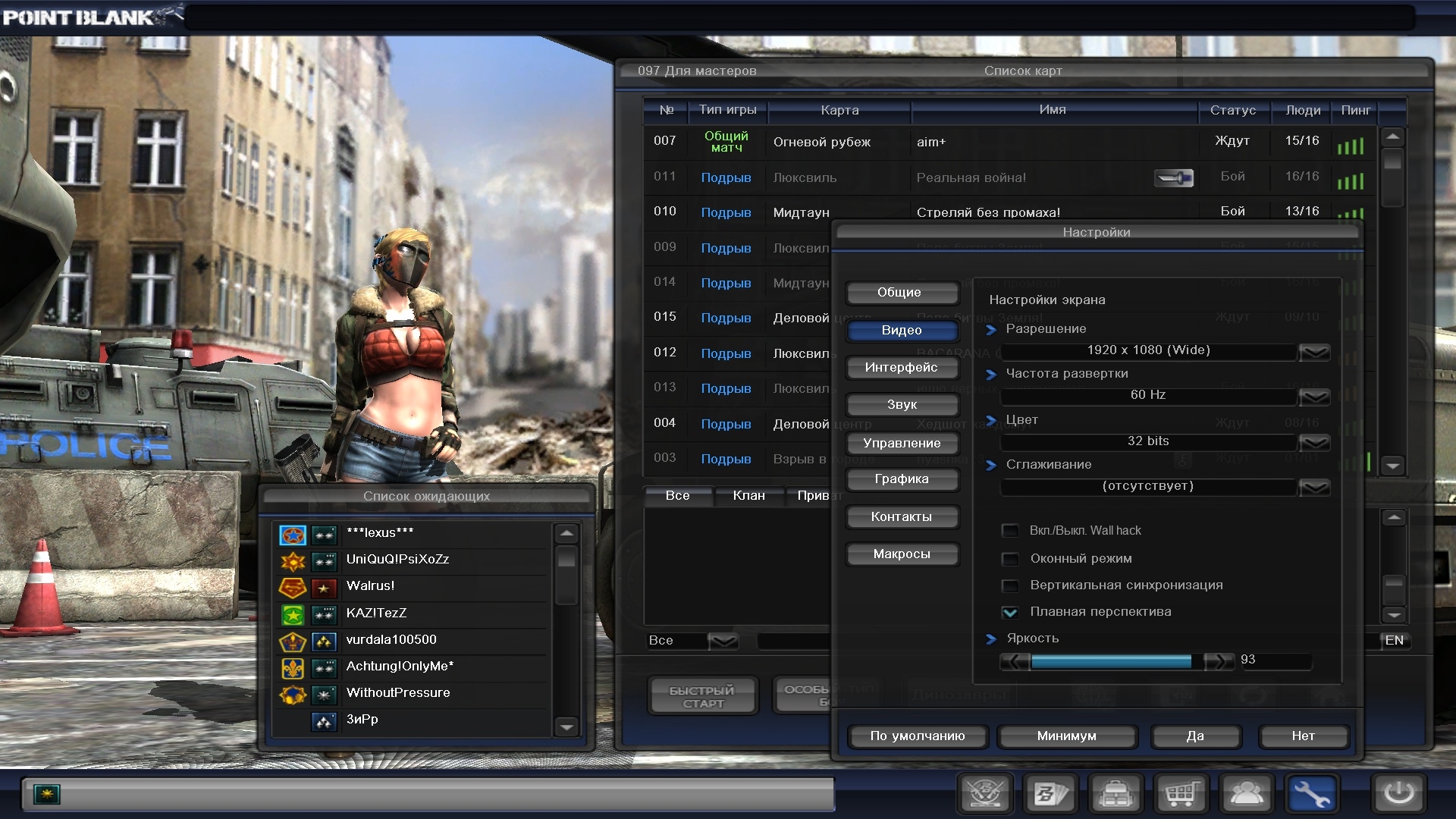Viewport: 1456px width, 819px height.
Task: Open the shop cart icon
Action: (x=1181, y=794)
